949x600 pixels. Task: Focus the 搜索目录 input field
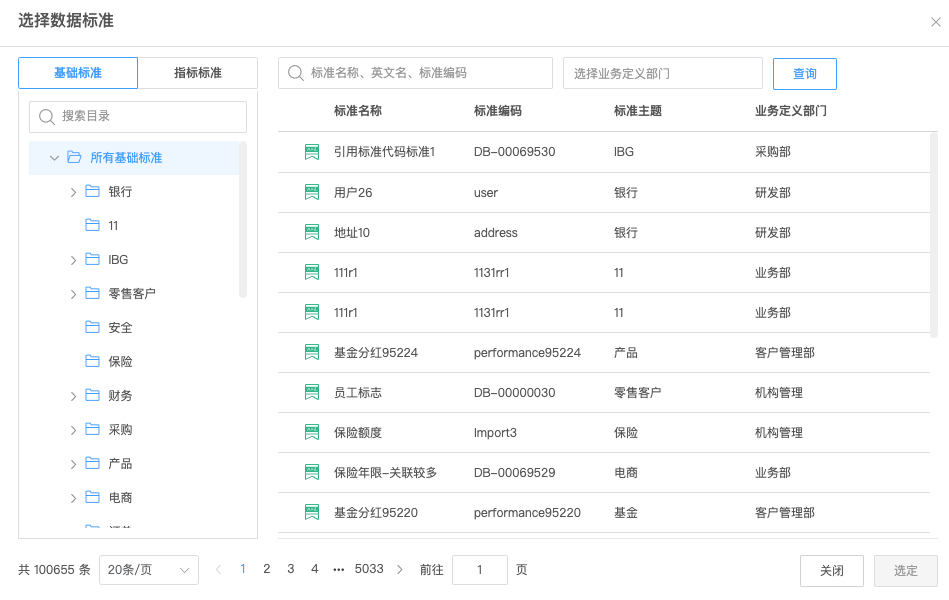[x=138, y=116]
